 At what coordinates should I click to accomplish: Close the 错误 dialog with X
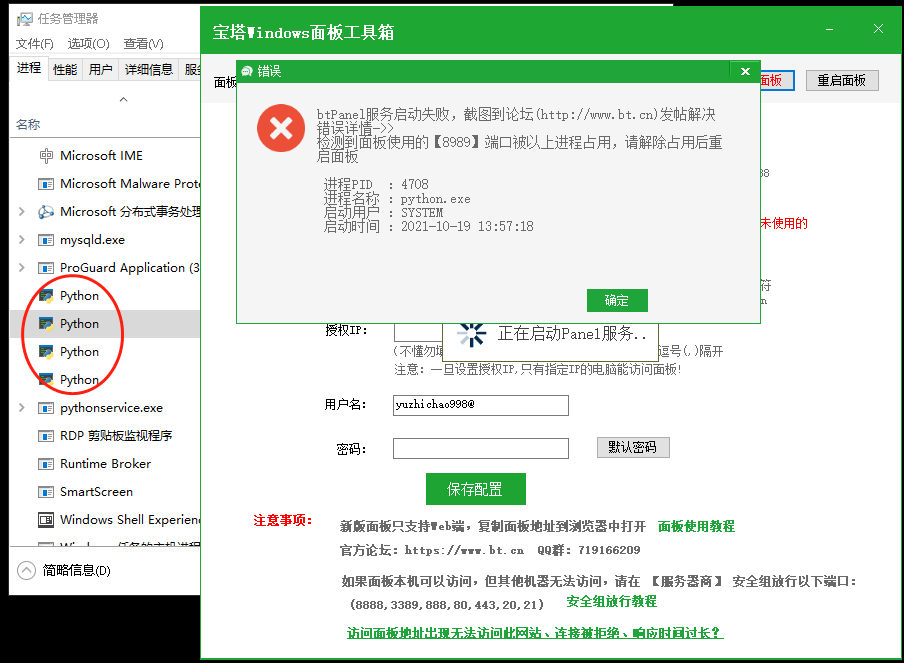click(x=745, y=71)
